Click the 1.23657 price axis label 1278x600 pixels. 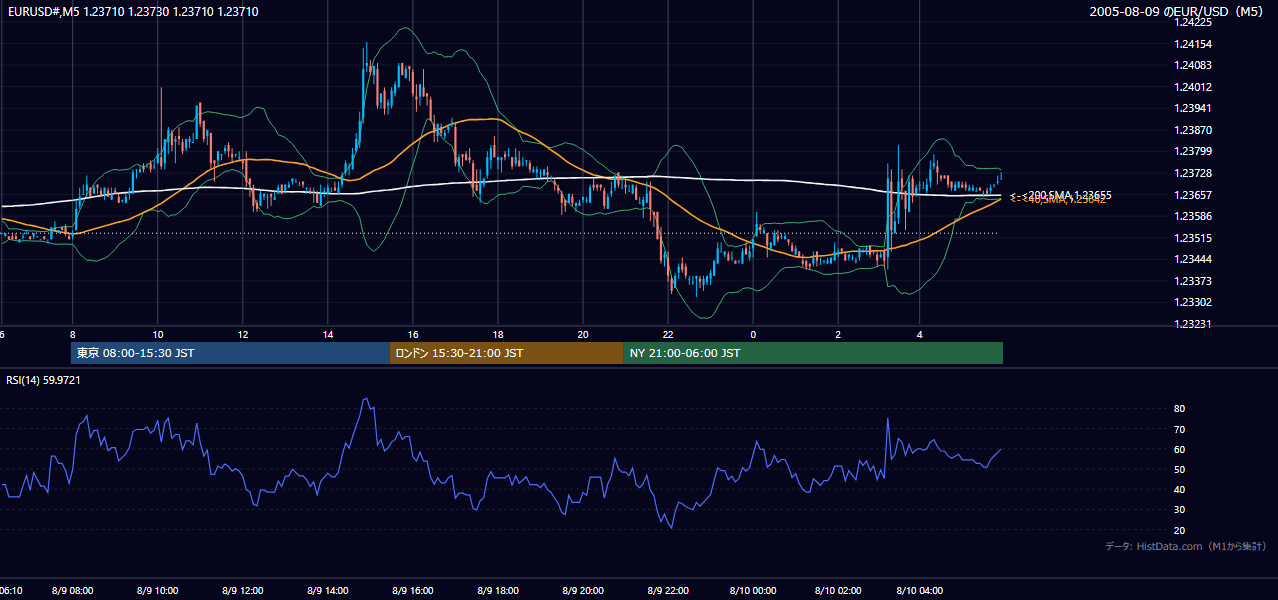tap(1194, 195)
